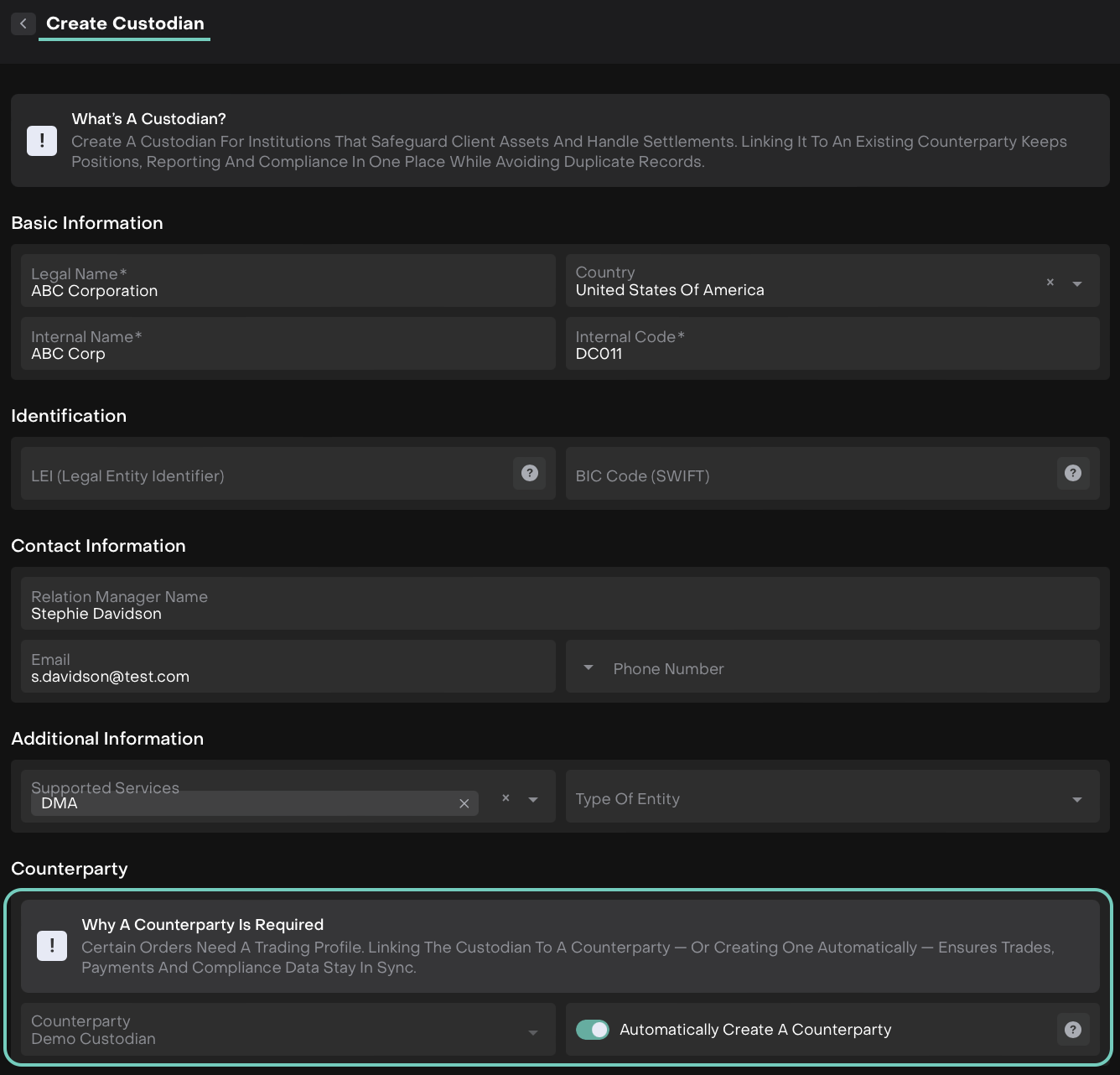Click the What's A Custodian info icon
Image resolution: width=1120 pixels, height=1075 pixels.
42,141
